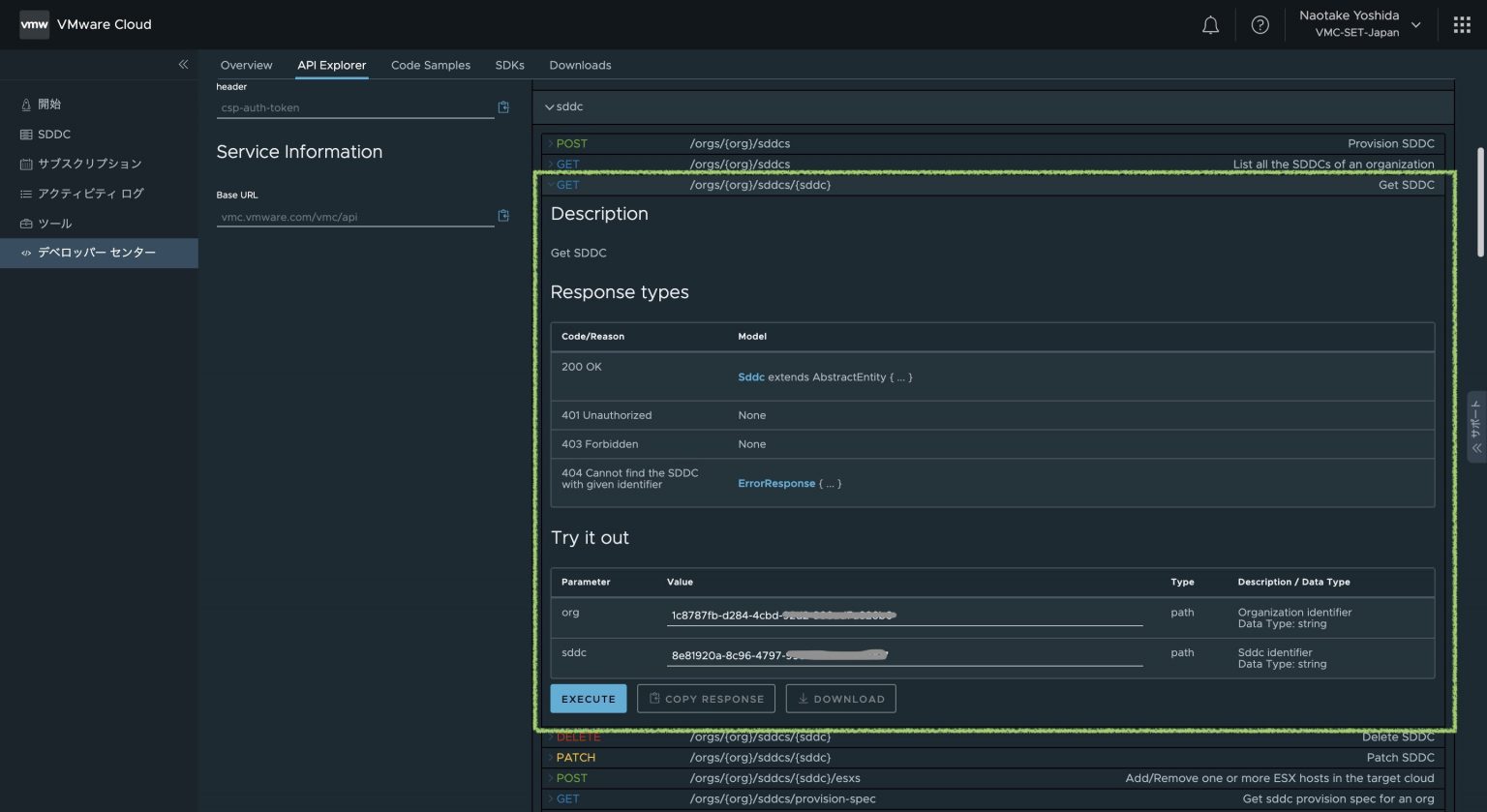Click the EXECUTE button
The image size is (1487, 812).
point(588,698)
